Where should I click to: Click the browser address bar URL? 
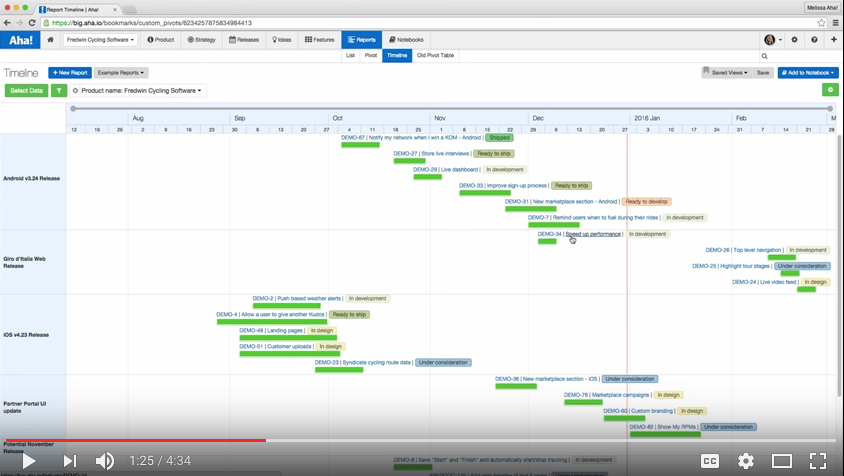coord(152,23)
